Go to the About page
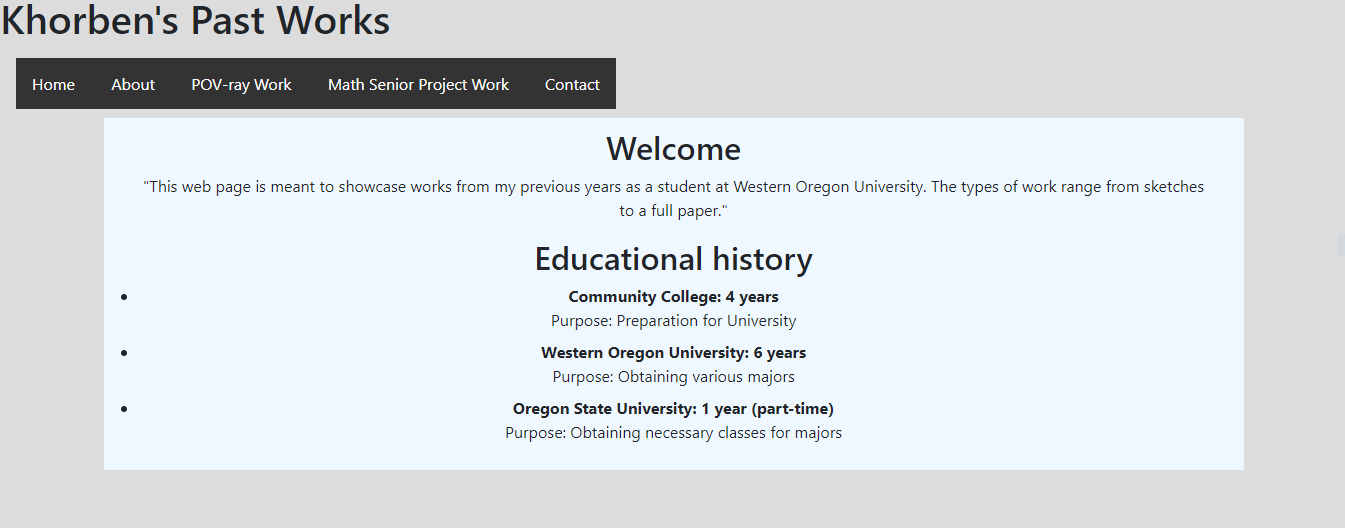 tap(133, 85)
